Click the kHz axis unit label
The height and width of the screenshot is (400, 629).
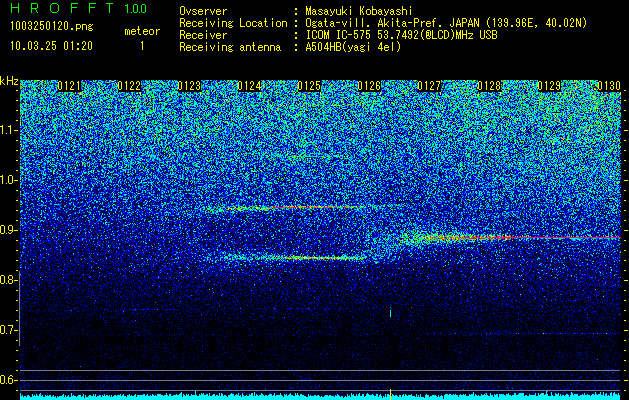pos(9,81)
